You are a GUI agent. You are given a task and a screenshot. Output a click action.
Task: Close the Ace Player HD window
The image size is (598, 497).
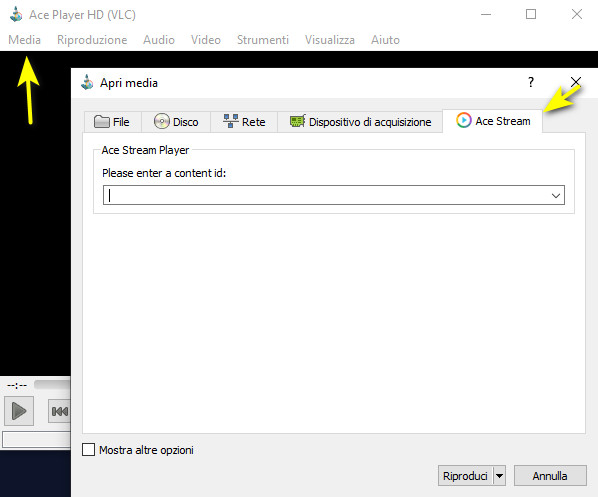click(x=577, y=14)
